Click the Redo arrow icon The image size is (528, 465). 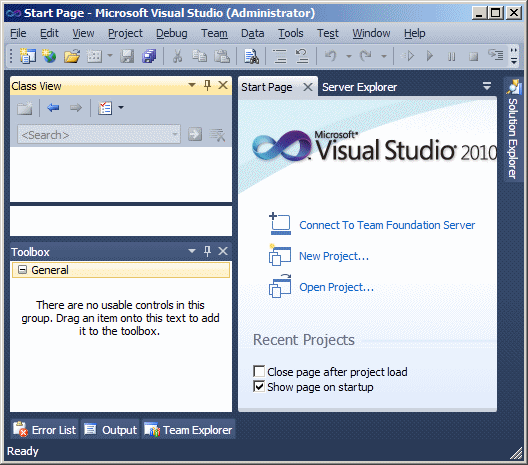click(365, 56)
